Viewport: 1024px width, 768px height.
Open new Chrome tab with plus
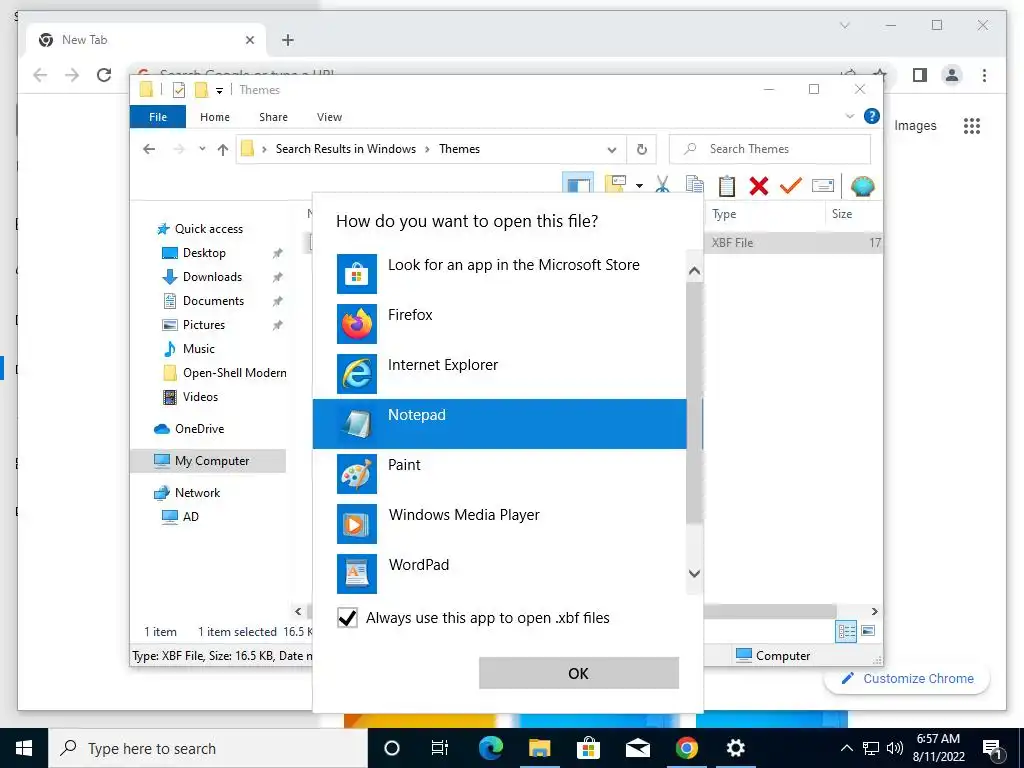point(287,40)
